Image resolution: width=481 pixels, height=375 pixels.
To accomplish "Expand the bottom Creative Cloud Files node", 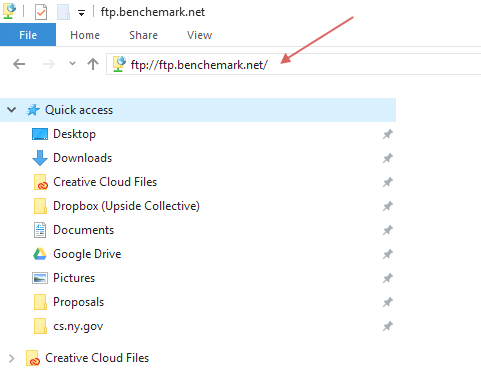I will [12, 358].
